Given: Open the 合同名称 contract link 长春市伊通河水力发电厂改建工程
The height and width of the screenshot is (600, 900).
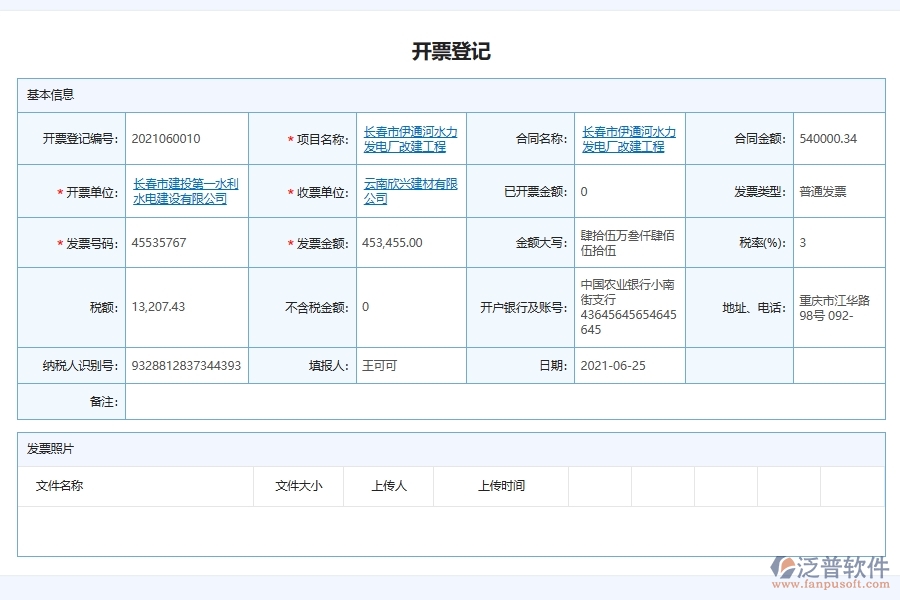Looking at the screenshot, I should [625, 140].
